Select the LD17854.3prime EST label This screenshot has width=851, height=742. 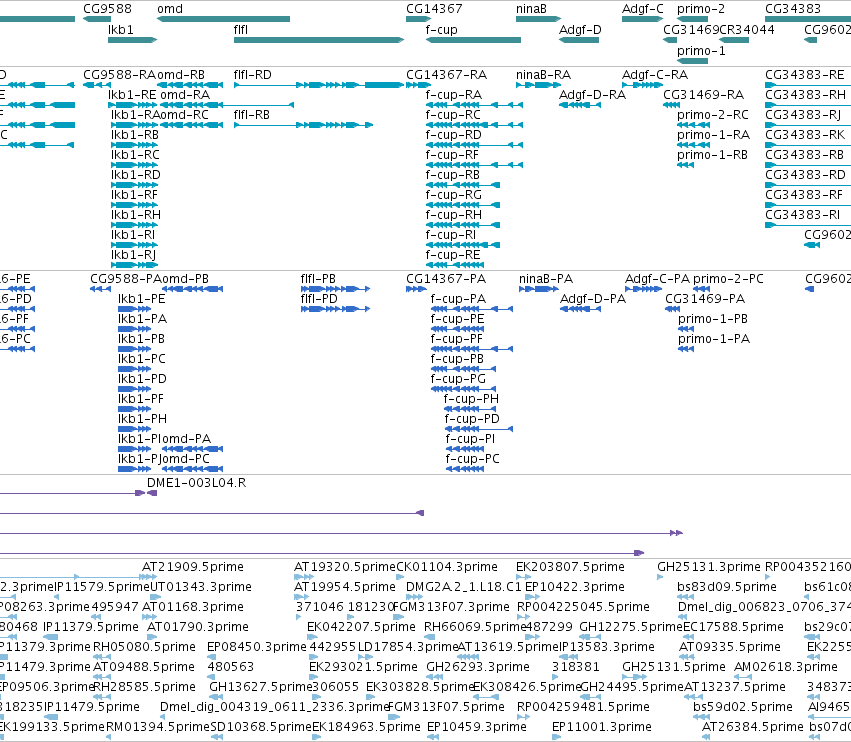click(x=409, y=646)
